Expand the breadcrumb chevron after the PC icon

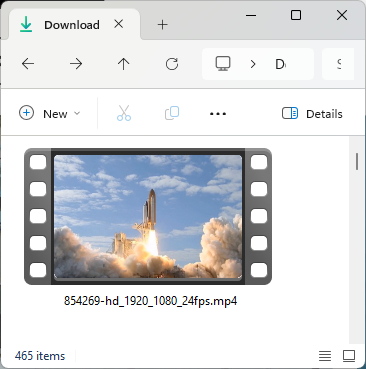coord(253,64)
